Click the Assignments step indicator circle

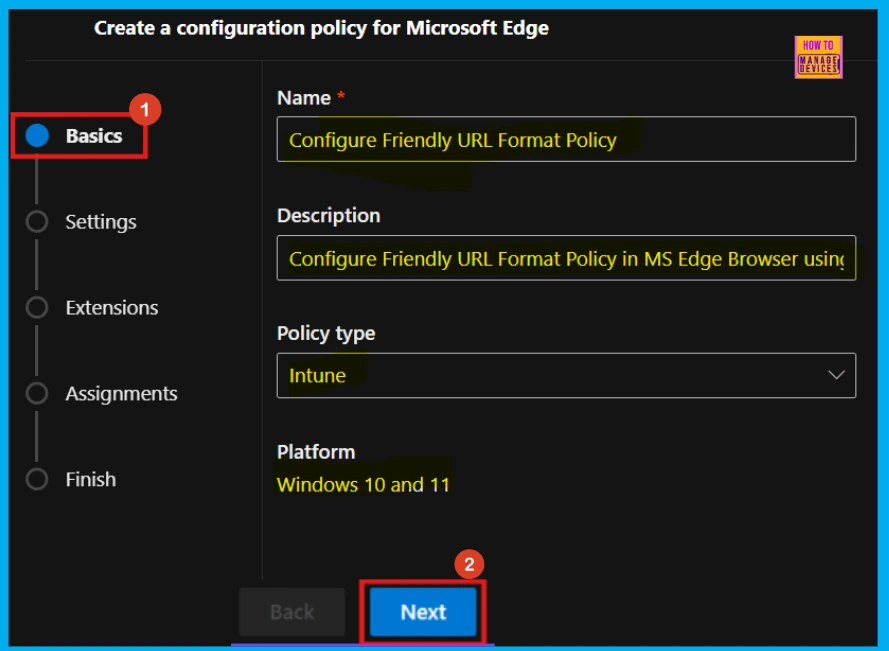coord(37,393)
